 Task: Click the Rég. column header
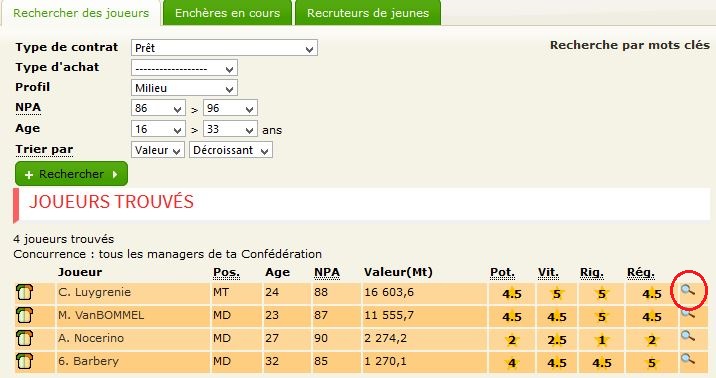coord(641,273)
